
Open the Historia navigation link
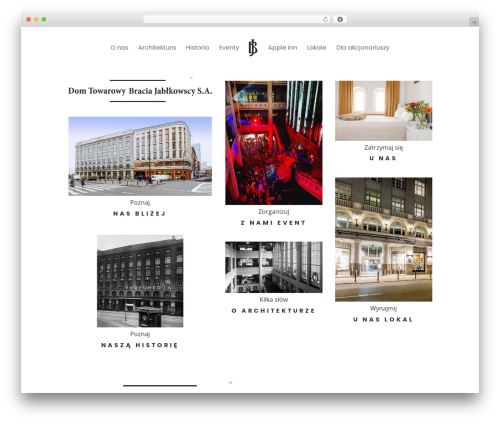[x=197, y=48]
